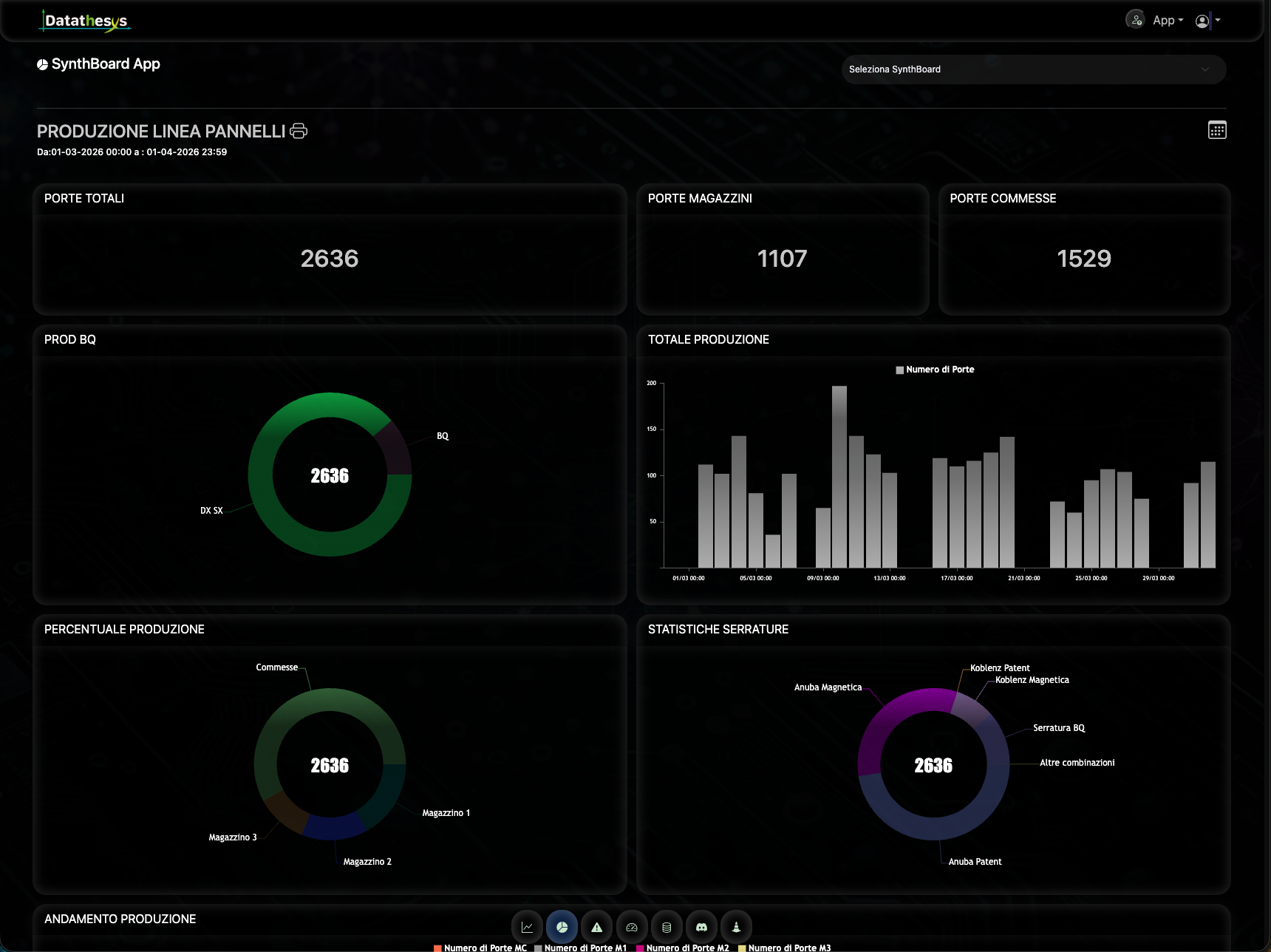Viewport: 1271px width, 952px height.
Task: Click the Discord icon in bottom dock
Action: [701, 927]
